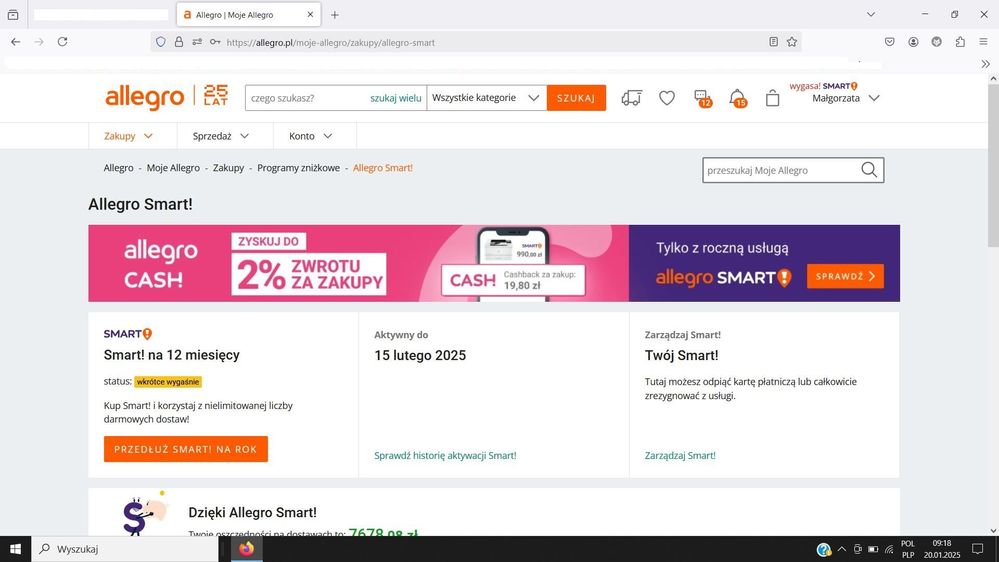Image resolution: width=999 pixels, height=562 pixels.
Task: Click the wkrótce wygaśnie status badge
Action: 168,382
